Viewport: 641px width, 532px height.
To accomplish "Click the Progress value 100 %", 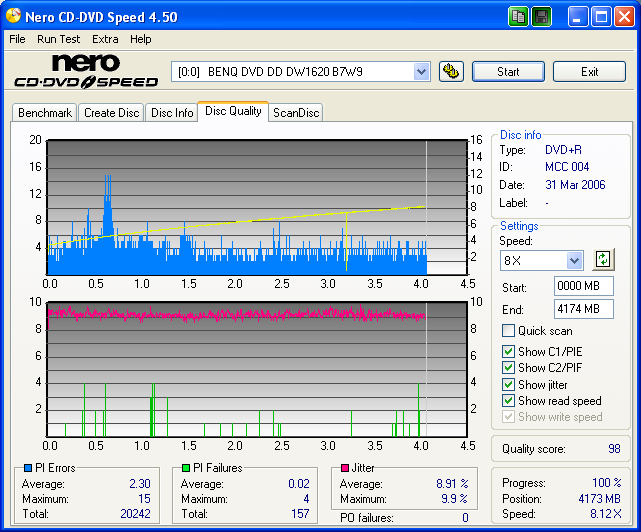I will tap(607, 483).
